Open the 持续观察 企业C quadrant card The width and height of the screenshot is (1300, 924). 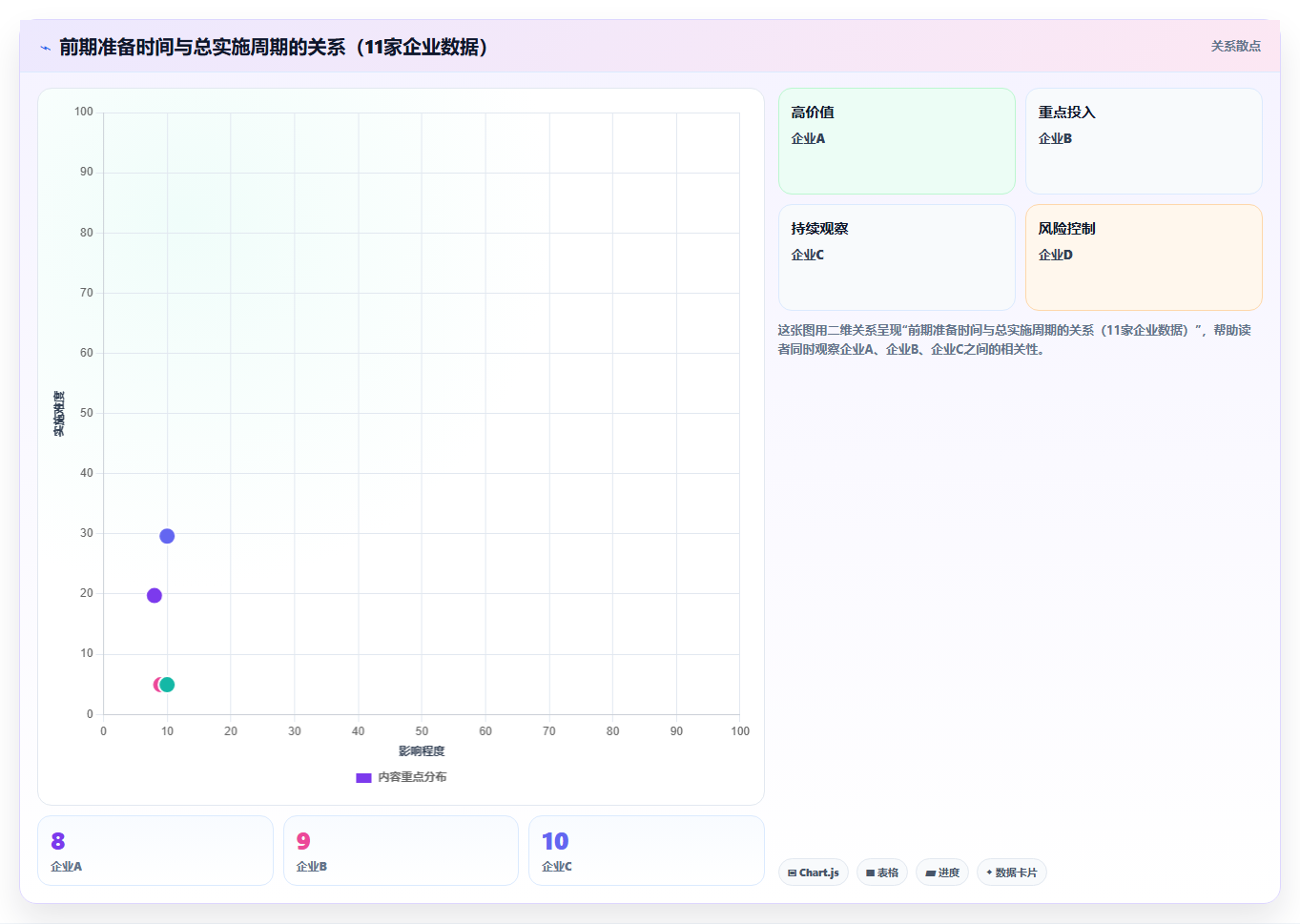pos(897,257)
